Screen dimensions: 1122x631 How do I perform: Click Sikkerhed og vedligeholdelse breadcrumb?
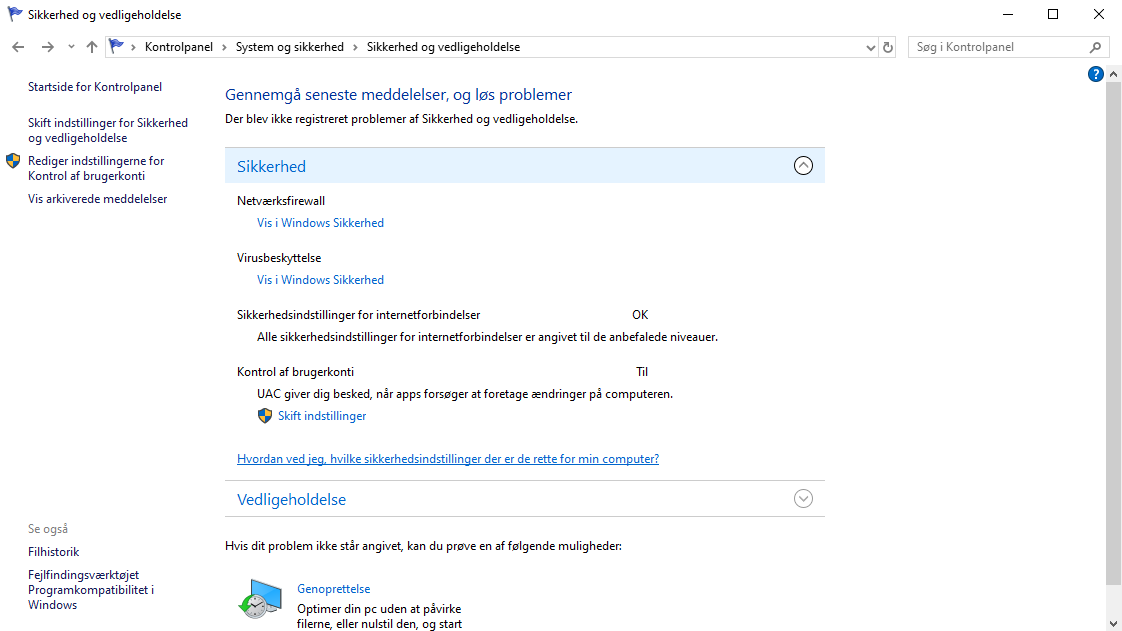444,47
